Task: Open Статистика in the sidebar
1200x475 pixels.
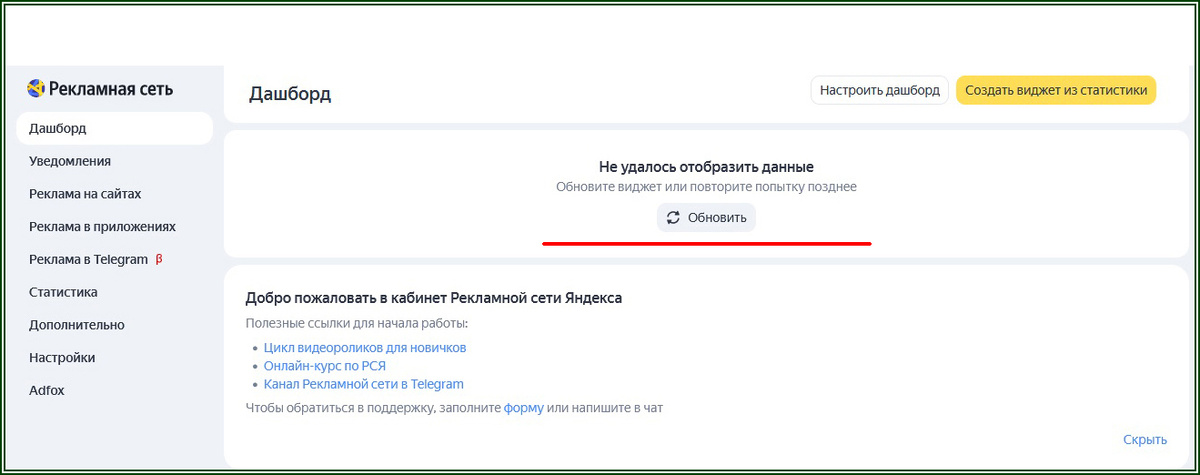Action: tap(63, 292)
